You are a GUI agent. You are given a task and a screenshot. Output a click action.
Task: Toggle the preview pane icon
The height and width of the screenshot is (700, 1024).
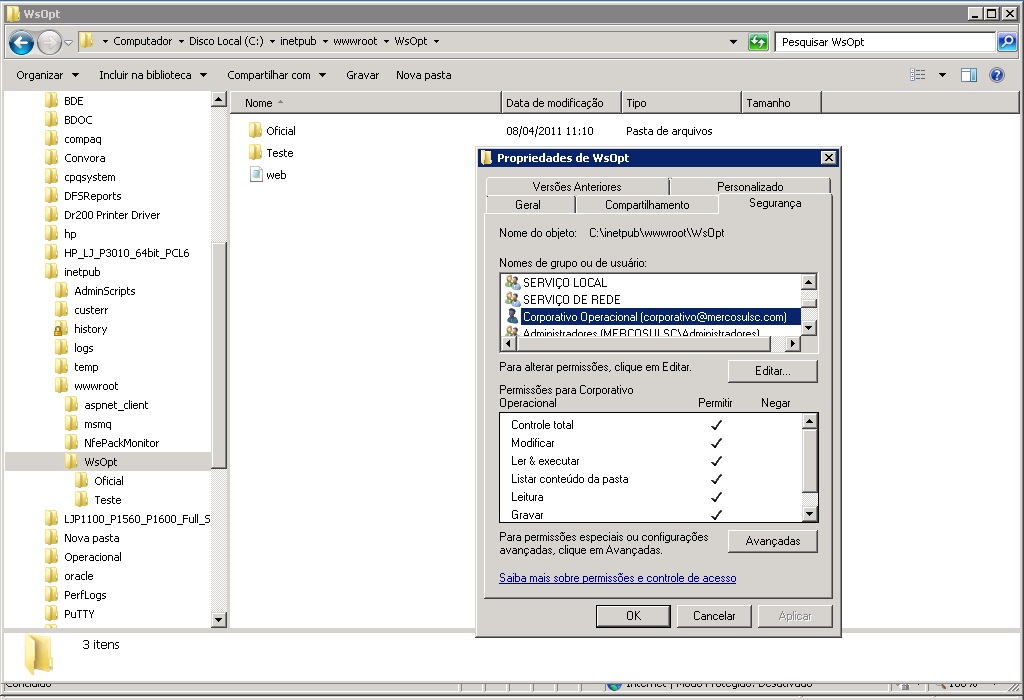[x=968, y=75]
